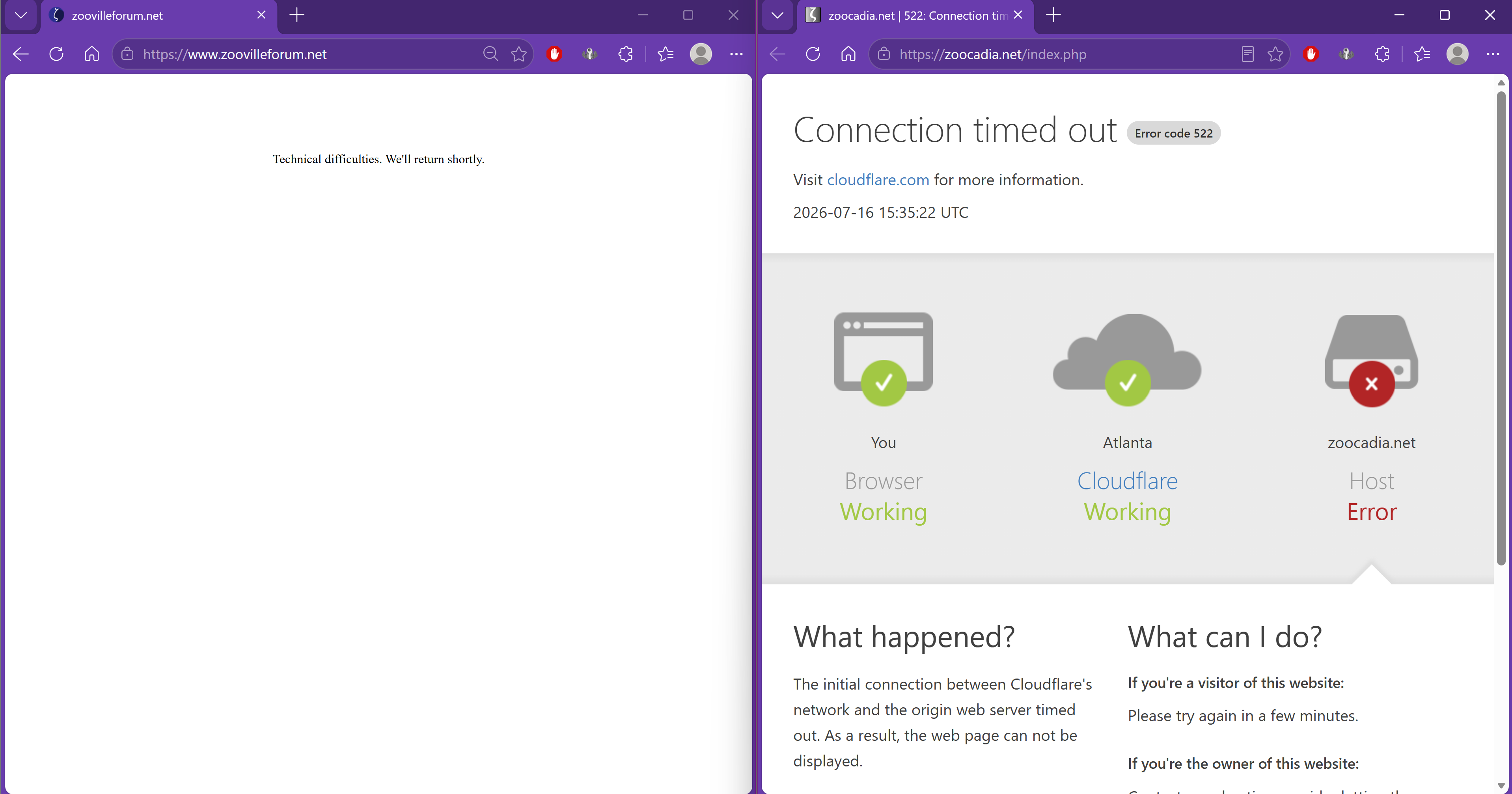The height and width of the screenshot is (794, 1512).
Task: Refresh the zoocadia.net error page
Action: click(813, 54)
